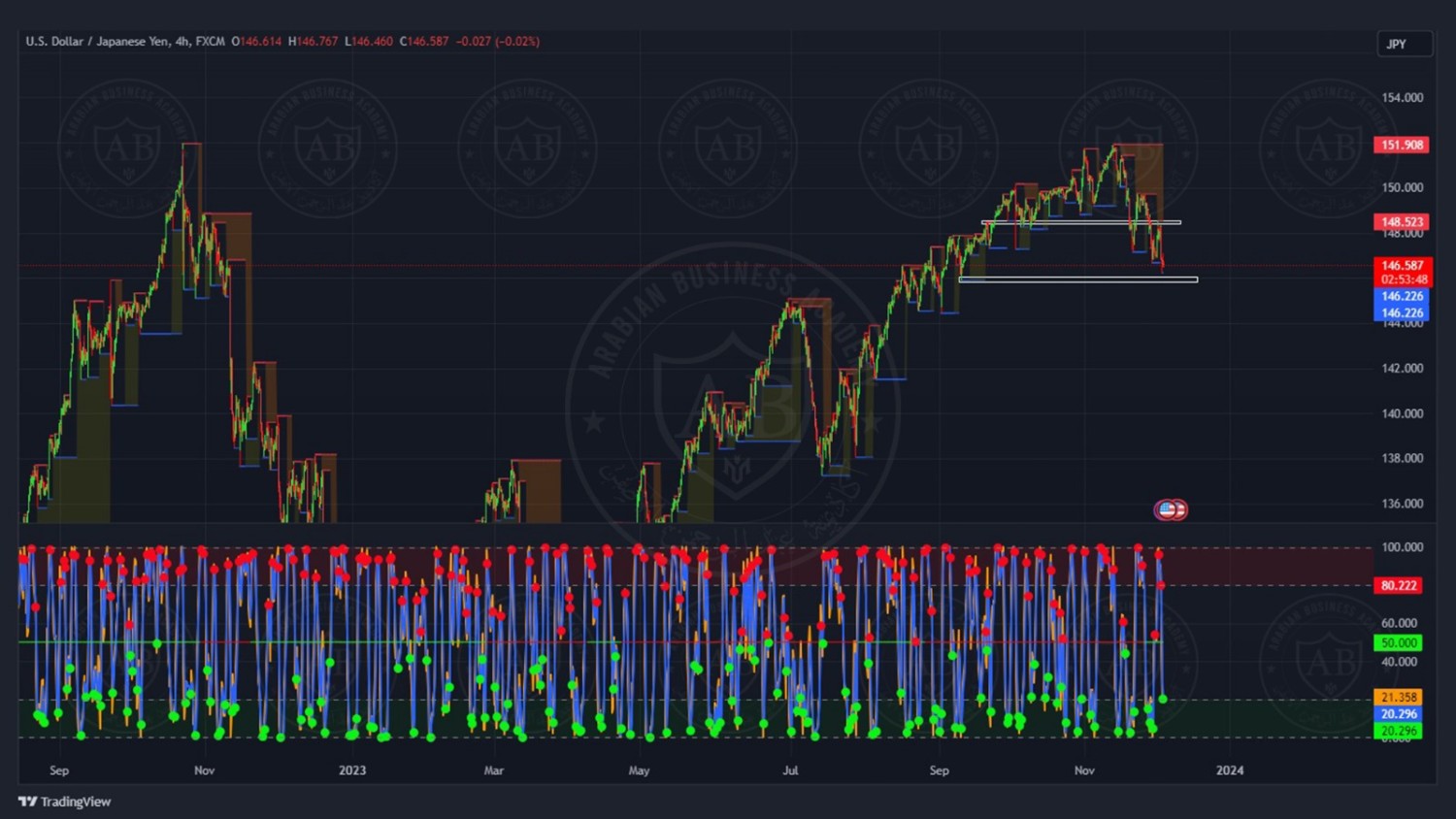Click the May time axis label
This screenshot has height=819, width=1456.
click(639, 770)
